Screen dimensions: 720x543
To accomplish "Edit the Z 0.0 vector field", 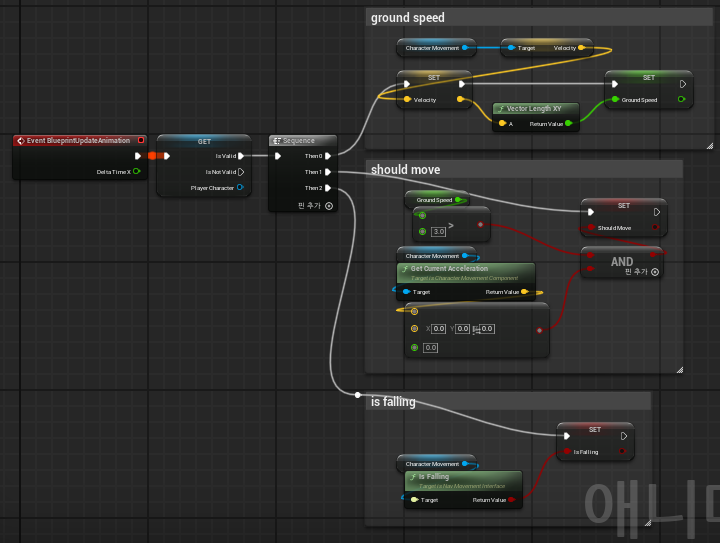I will pos(487,329).
